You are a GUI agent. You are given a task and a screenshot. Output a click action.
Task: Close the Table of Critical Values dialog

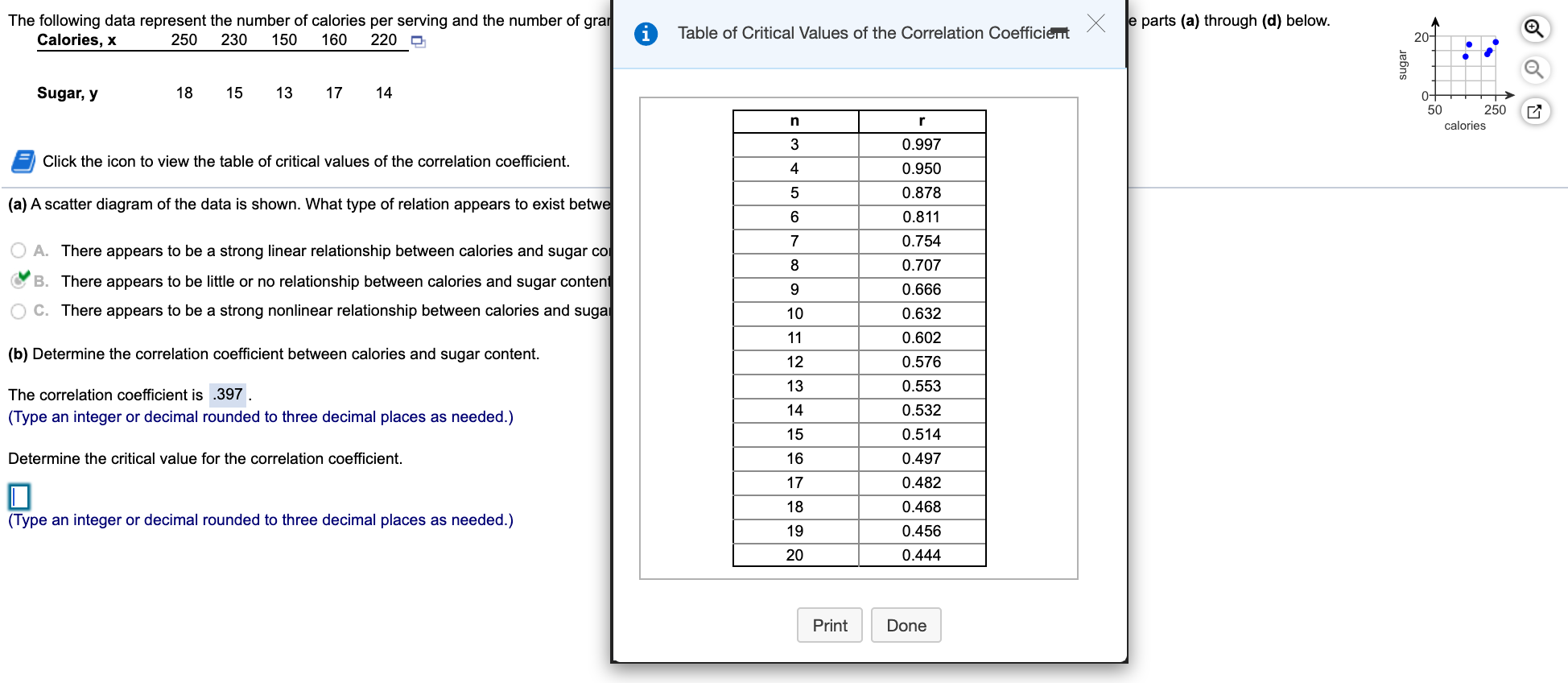[1096, 23]
